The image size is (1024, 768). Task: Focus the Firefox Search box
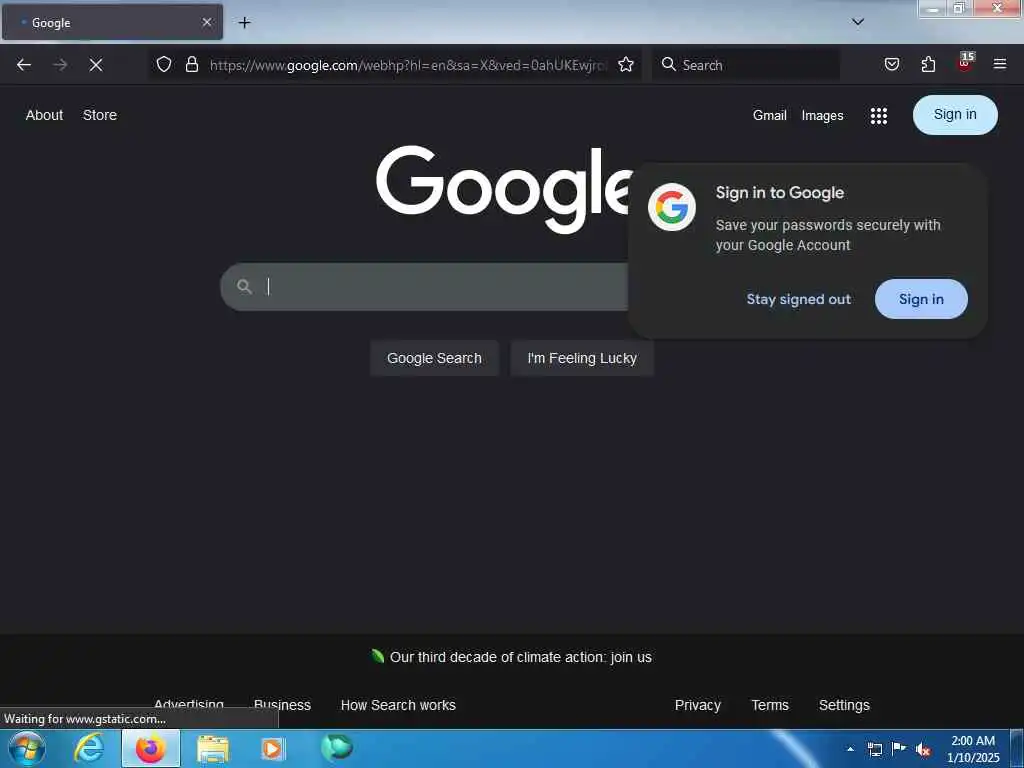point(747,65)
